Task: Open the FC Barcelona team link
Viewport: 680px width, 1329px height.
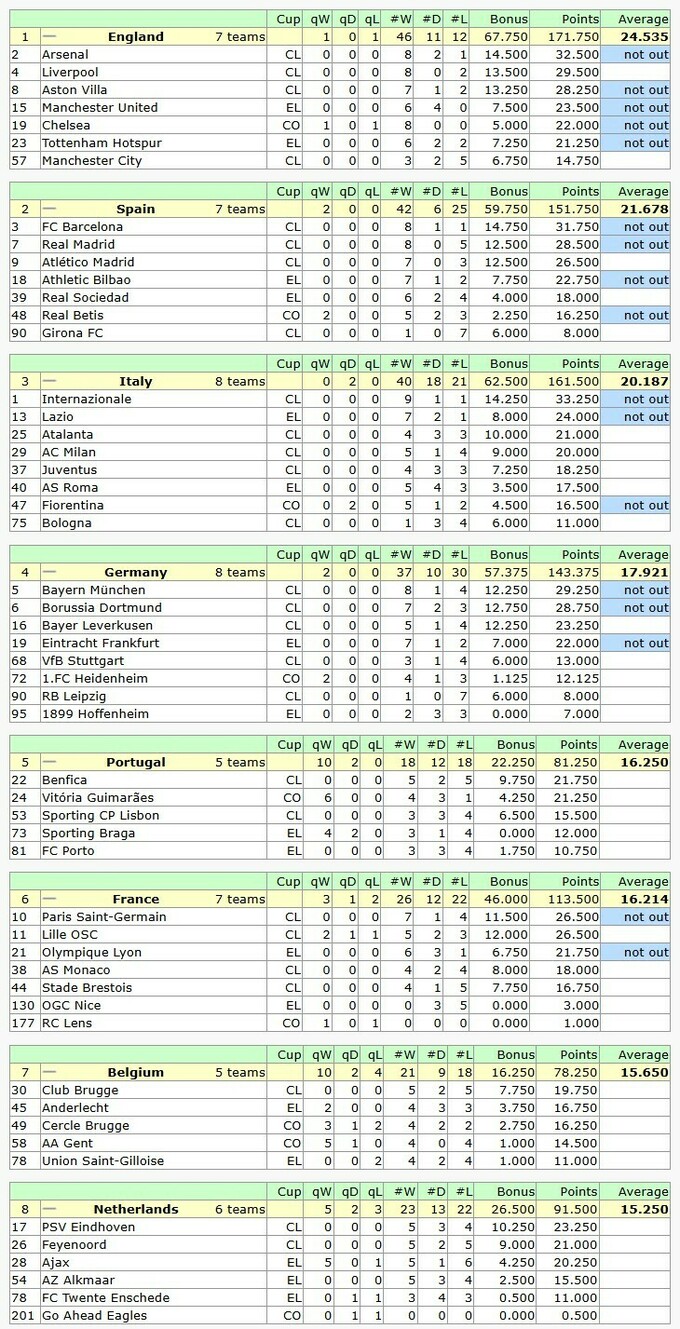Action: click(82, 227)
